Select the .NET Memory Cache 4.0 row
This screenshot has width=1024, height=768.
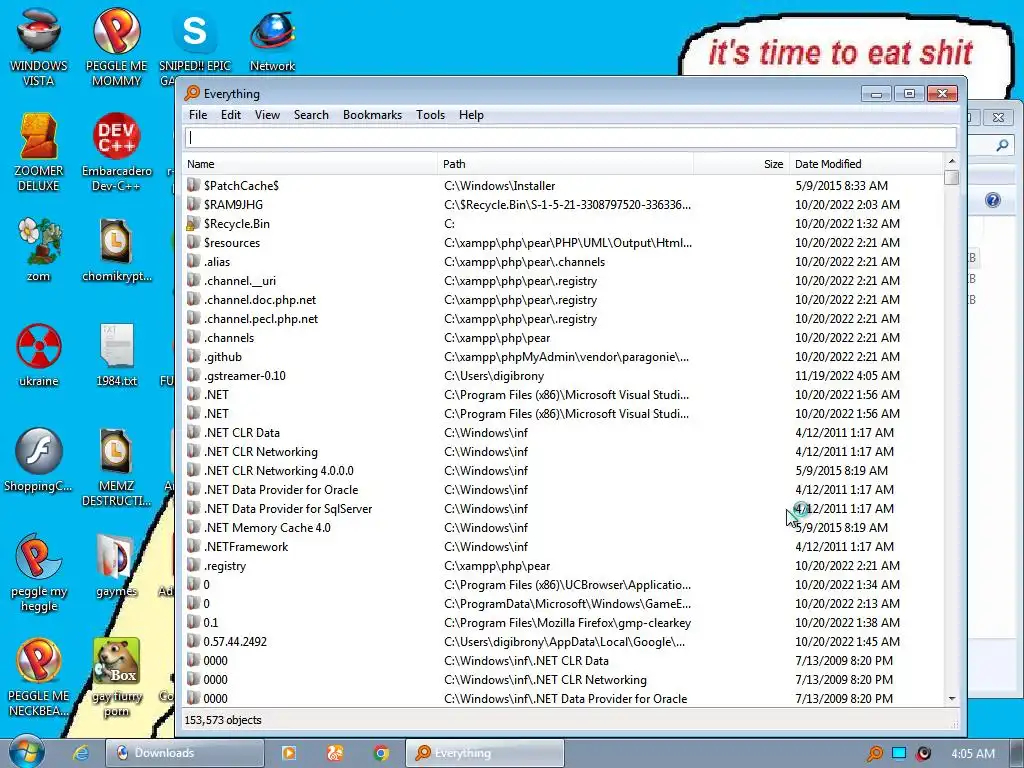[564, 528]
